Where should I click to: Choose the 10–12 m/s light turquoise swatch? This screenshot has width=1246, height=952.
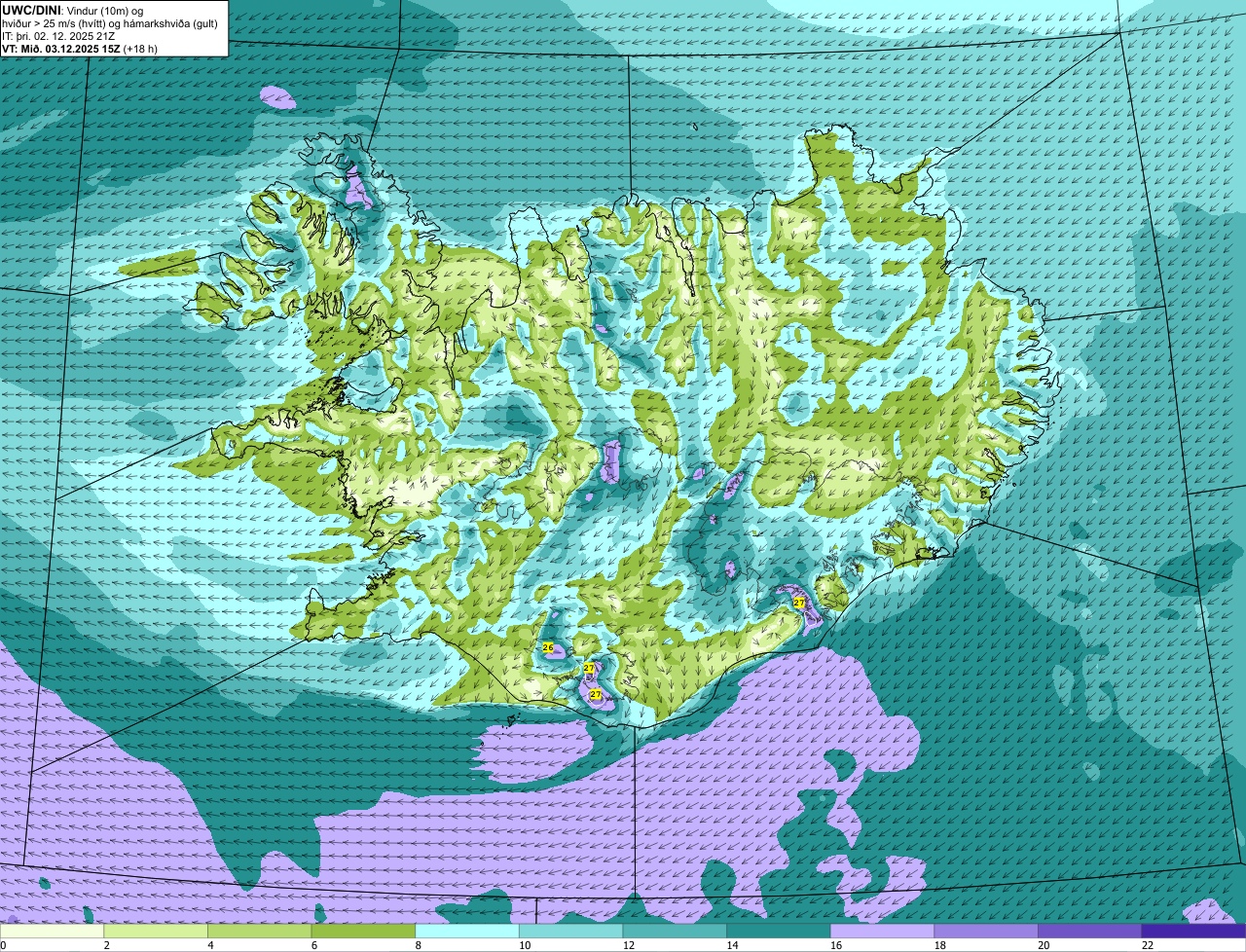(570, 931)
